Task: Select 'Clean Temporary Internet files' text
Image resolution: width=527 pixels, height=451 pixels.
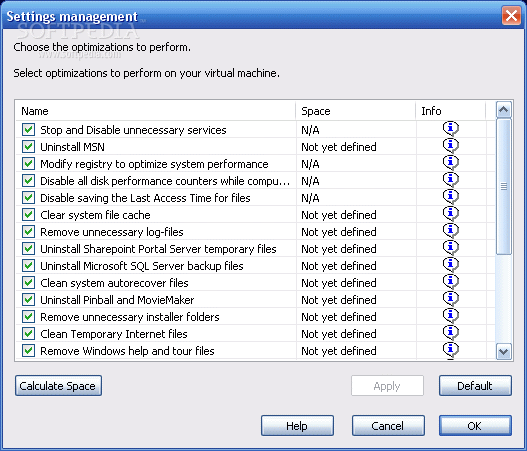Action: pos(114,334)
